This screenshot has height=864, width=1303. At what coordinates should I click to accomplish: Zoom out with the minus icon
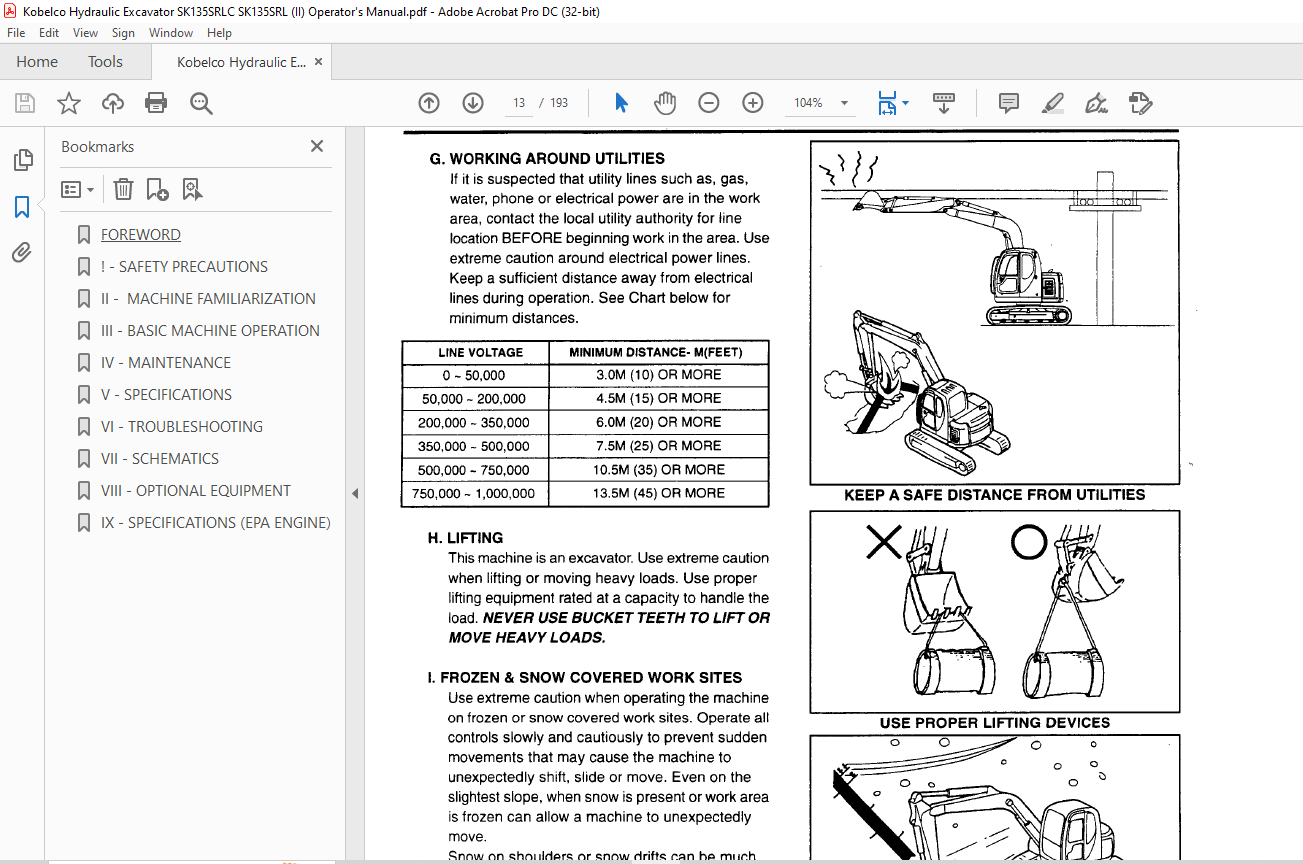click(x=709, y=103)
